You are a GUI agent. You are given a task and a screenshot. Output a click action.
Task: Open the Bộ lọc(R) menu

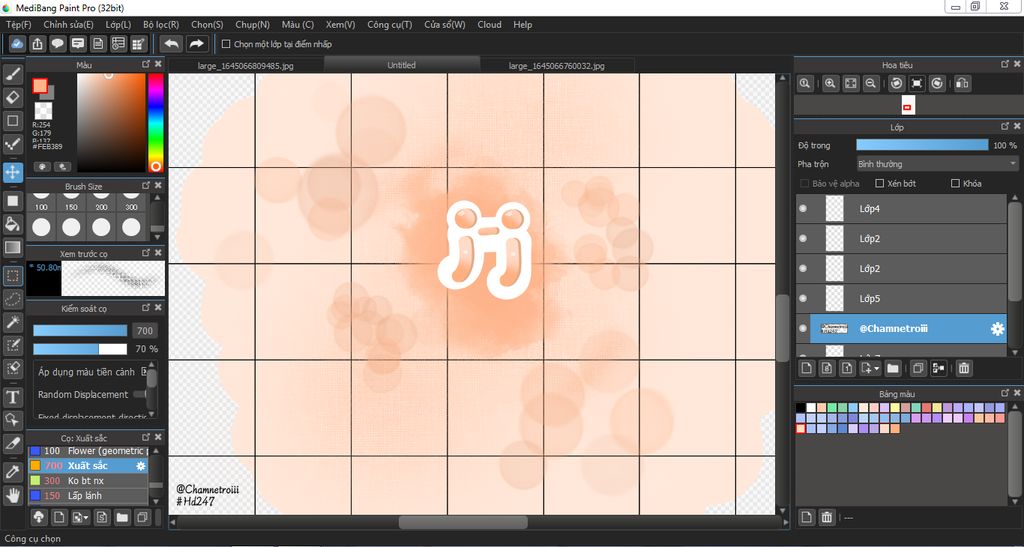tap(161, 25)
